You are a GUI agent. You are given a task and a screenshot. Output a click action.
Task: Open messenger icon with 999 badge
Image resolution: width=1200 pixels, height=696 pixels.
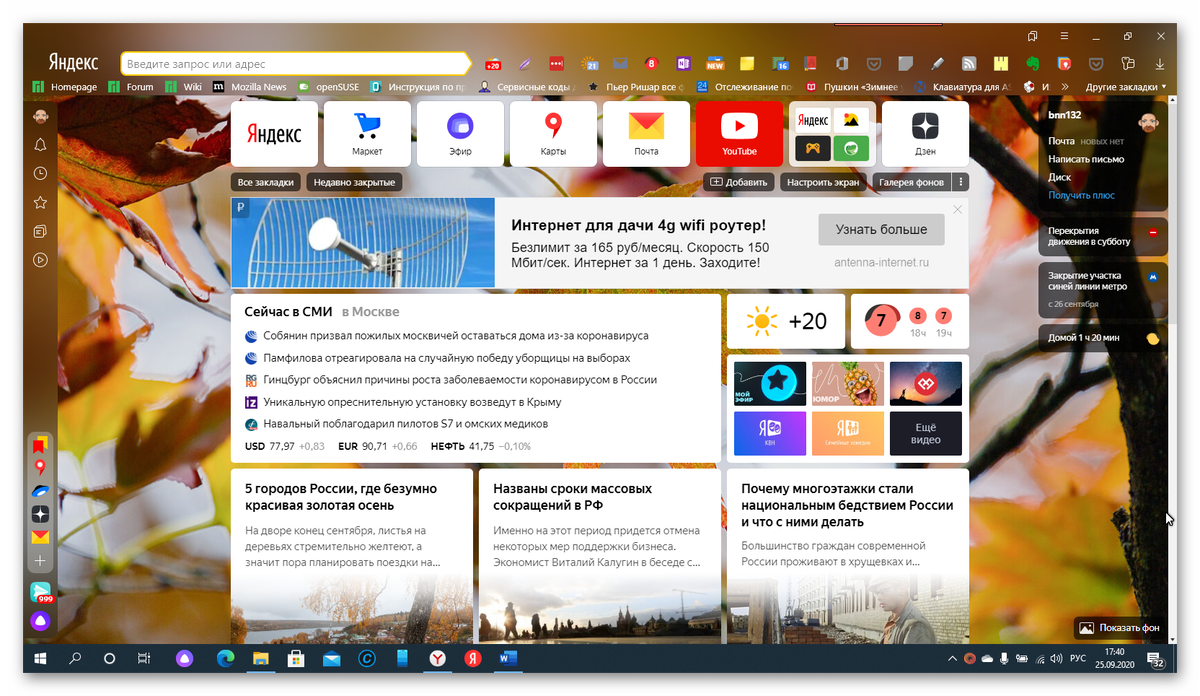click(x=40, y=592)
